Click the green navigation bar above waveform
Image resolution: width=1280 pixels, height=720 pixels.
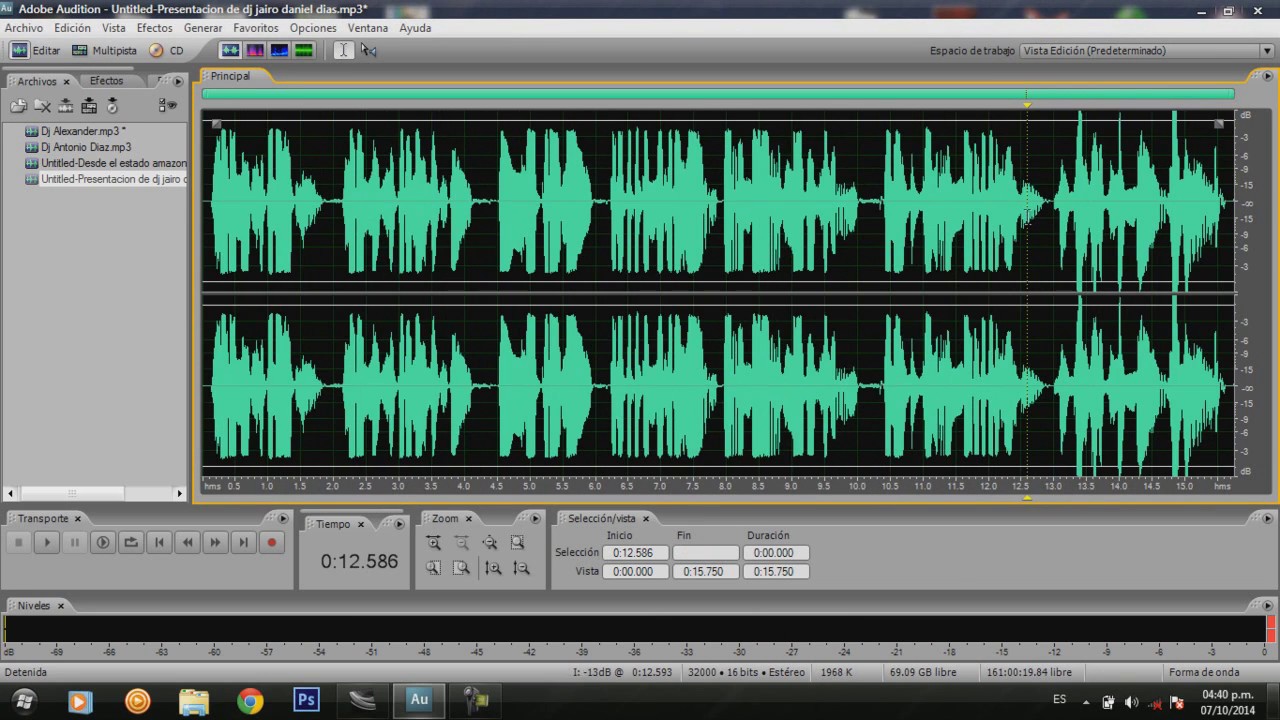pyautogui.click(x=718, y=94)
